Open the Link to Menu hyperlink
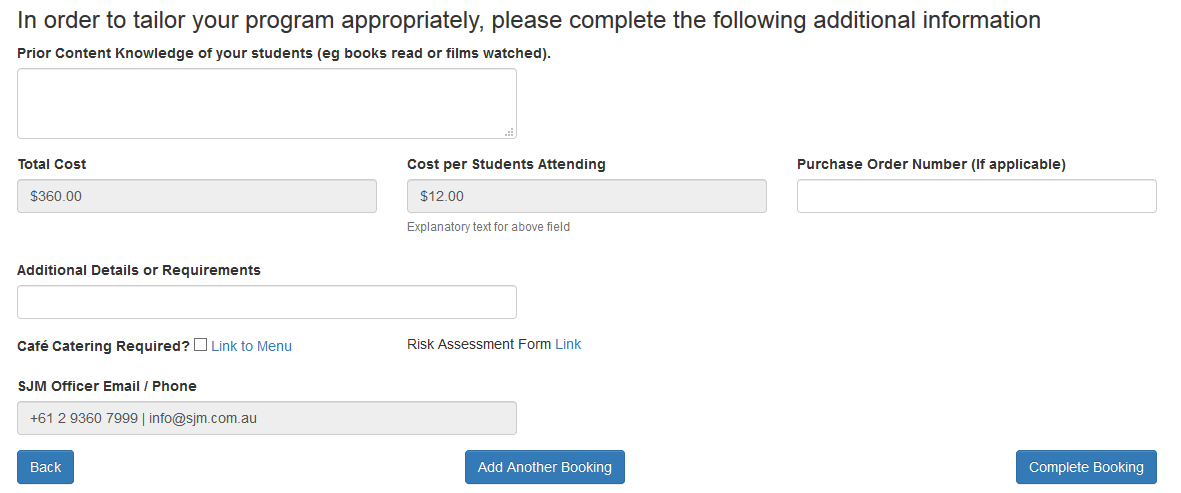Image resolution: width=1181 pixels, height=493 pixels. point(251,346)
